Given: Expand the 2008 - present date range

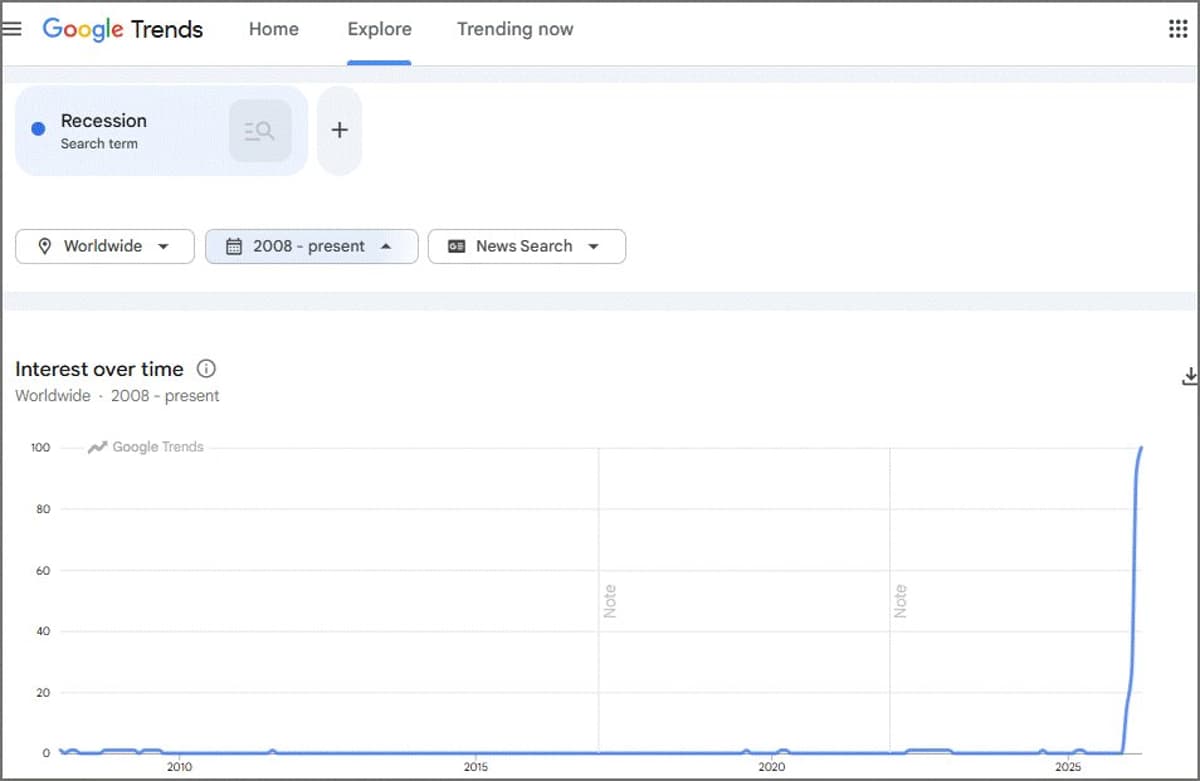Looking at the screenshot, I should (x=311, y=246).
